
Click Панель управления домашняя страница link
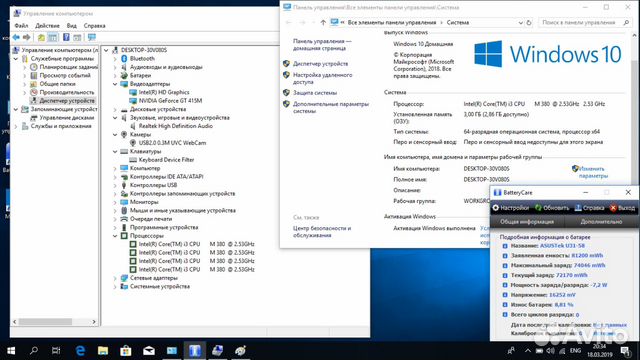322,44
